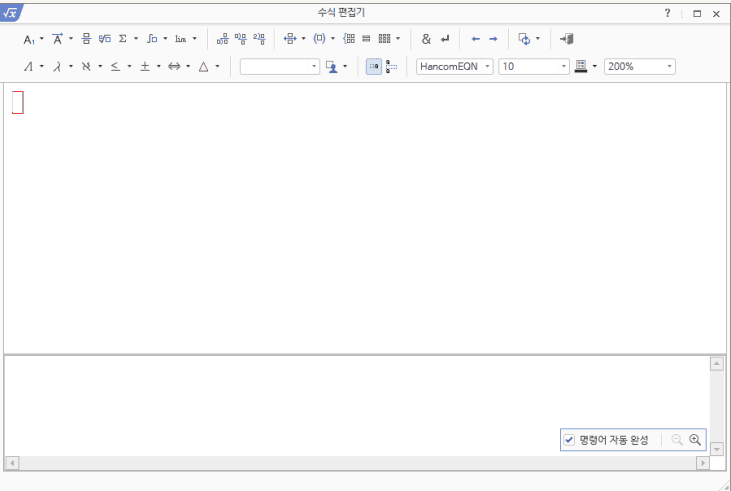Image resolution: width=731 pixels, height=491 pixels.
Task: Click the summation sigma icon
Action: [x=123, y=39]
